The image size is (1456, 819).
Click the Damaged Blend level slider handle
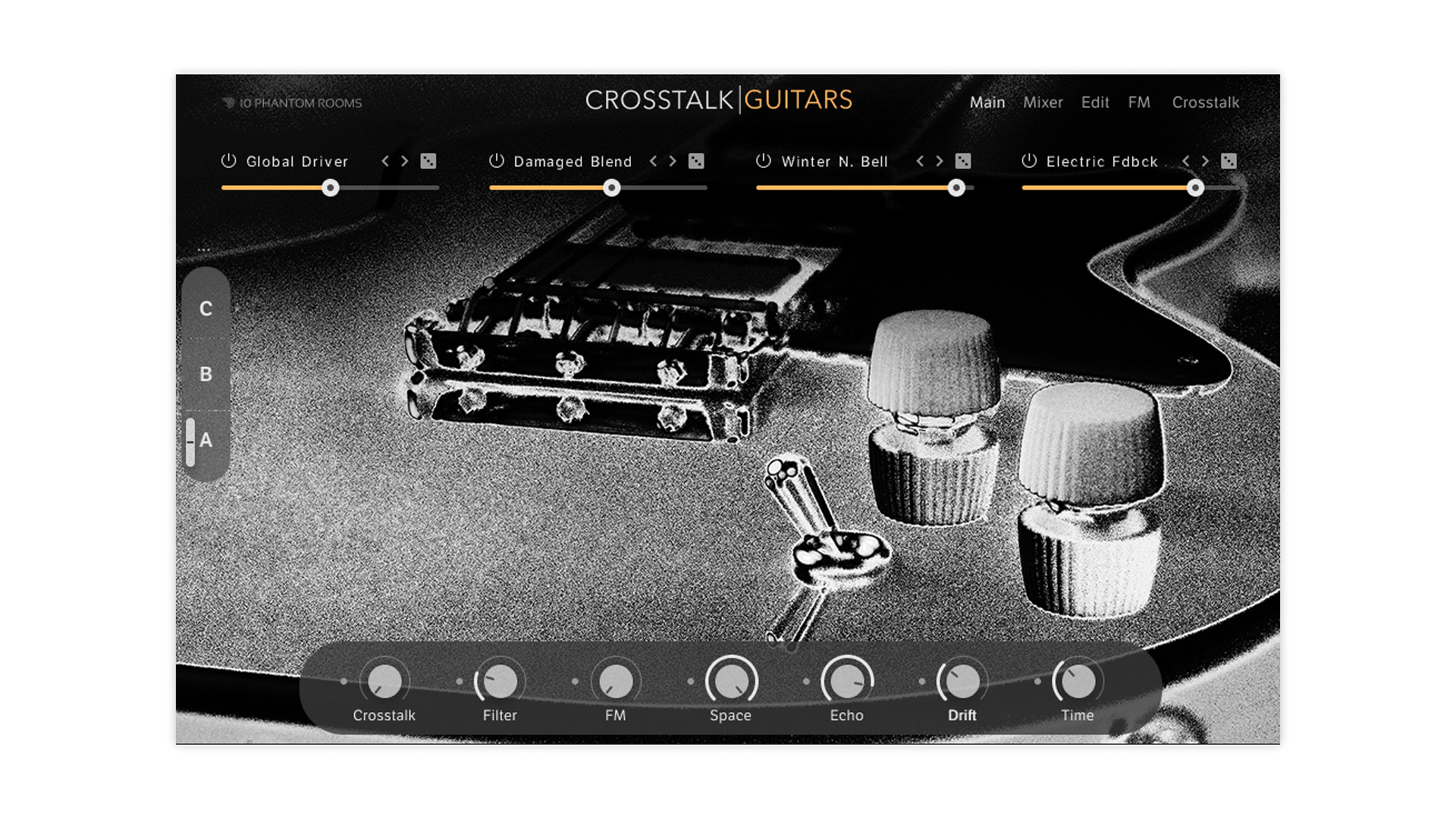point(612,188)
